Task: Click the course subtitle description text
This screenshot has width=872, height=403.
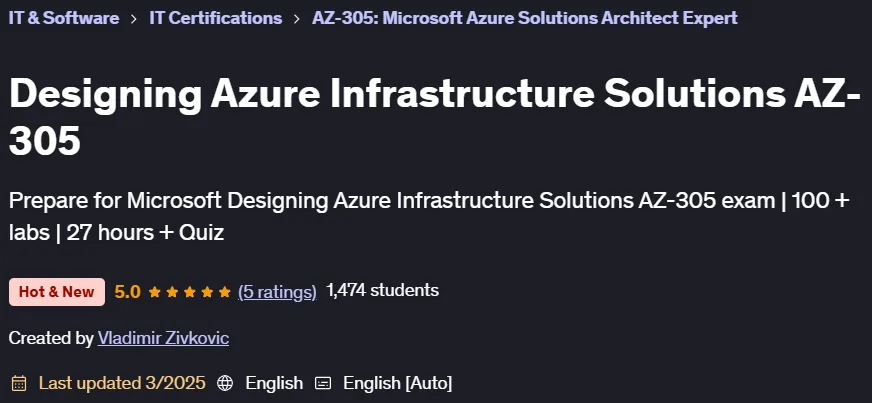Action: (429, 216)
